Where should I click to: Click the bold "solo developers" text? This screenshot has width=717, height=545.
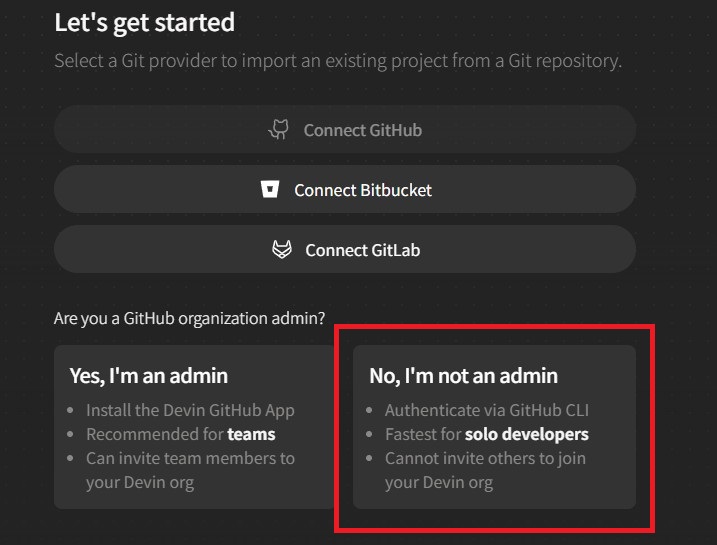pos(526,434)
